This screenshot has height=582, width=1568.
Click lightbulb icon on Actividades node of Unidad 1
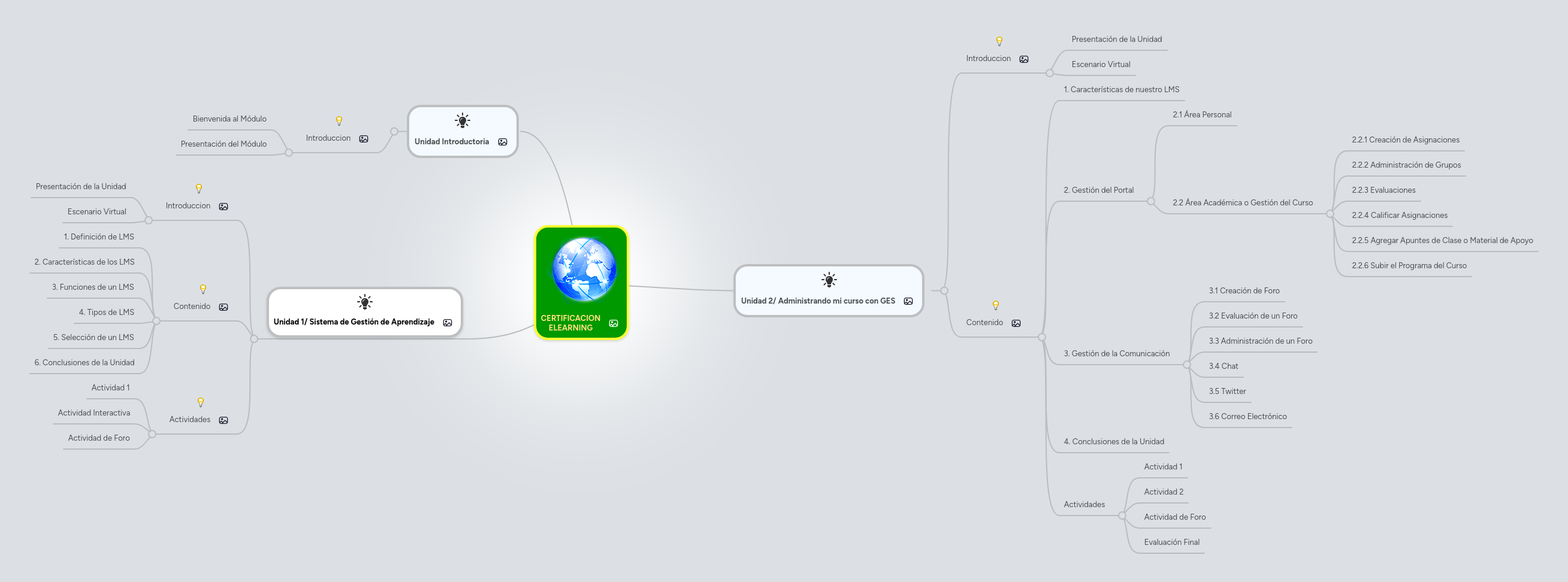200,402
